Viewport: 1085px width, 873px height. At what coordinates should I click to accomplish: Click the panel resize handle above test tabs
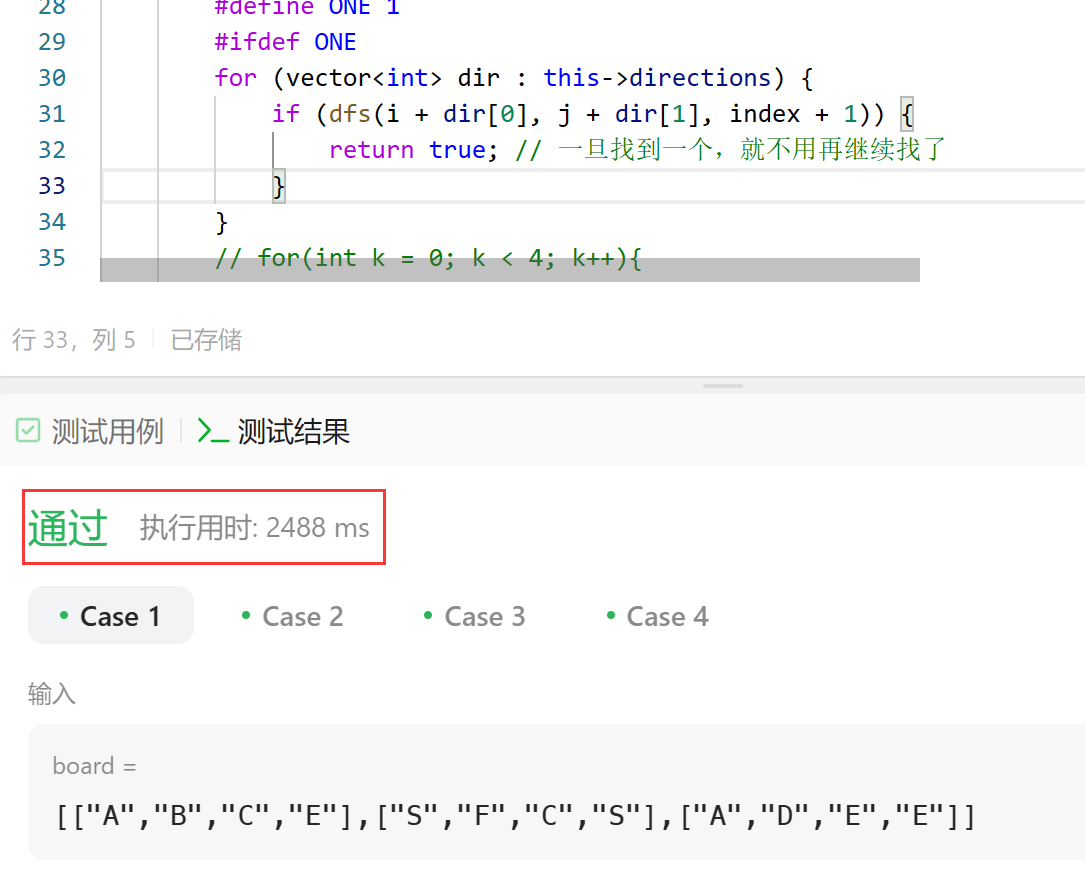[x=723, y=385]
